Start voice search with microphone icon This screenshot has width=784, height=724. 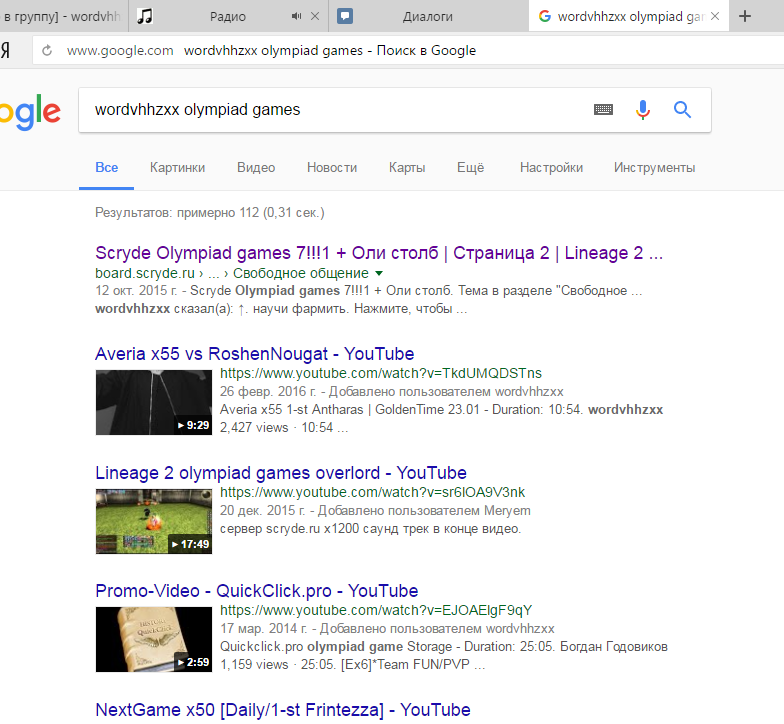tap(643, 110)
